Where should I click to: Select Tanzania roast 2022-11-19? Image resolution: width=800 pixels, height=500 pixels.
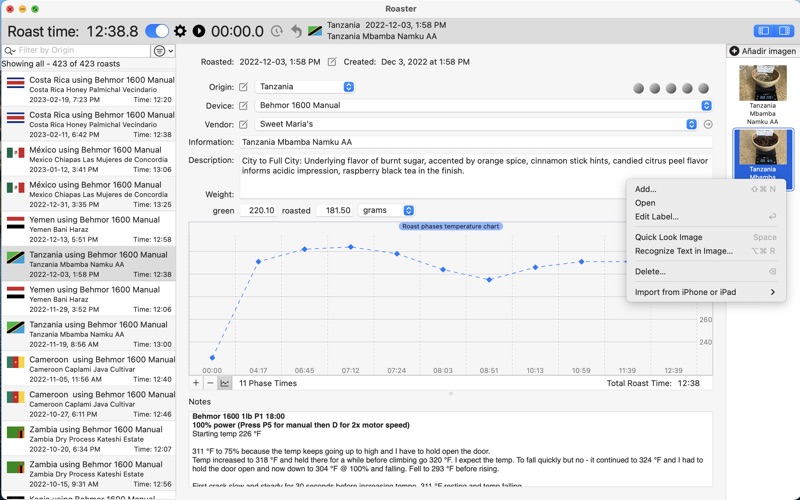click(88, 334)
